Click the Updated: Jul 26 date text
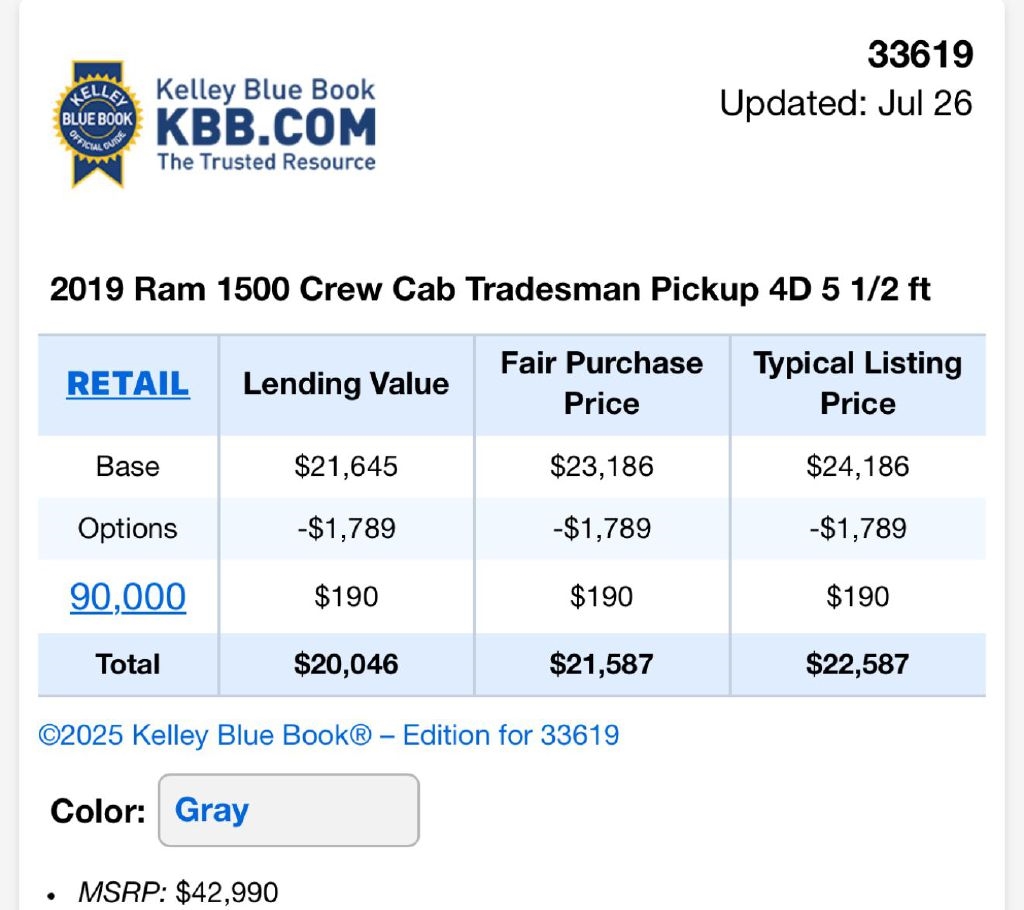 tap(846, 103)
